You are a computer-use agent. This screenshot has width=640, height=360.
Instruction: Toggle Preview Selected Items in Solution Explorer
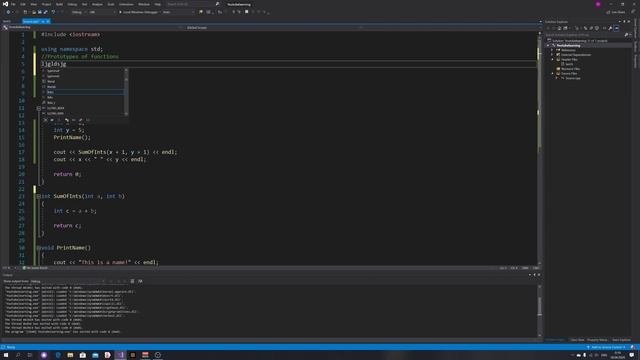[617, 28]
